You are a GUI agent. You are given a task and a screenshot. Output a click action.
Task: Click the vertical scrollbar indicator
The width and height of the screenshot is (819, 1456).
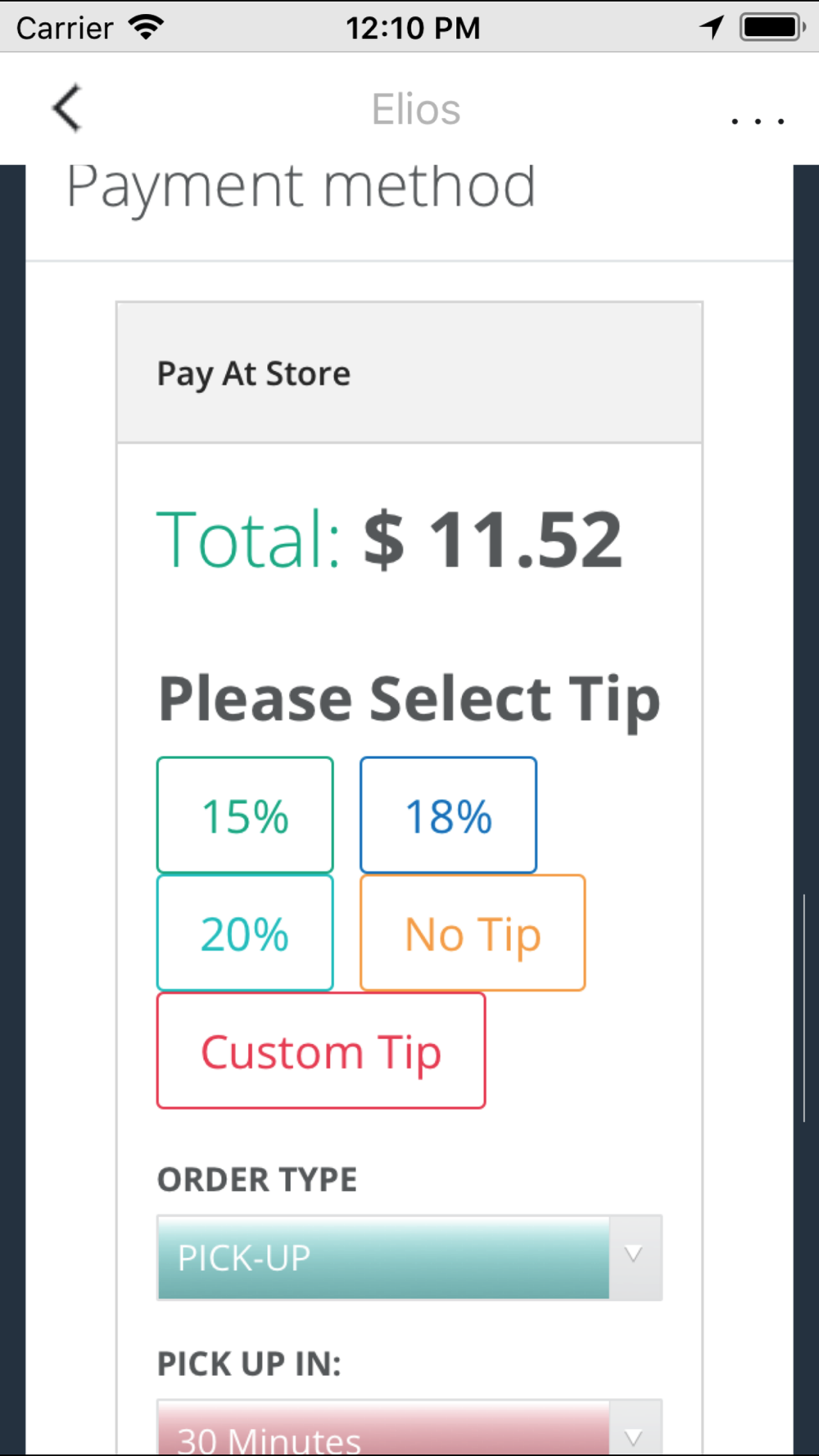click(x=805, y=1007)
